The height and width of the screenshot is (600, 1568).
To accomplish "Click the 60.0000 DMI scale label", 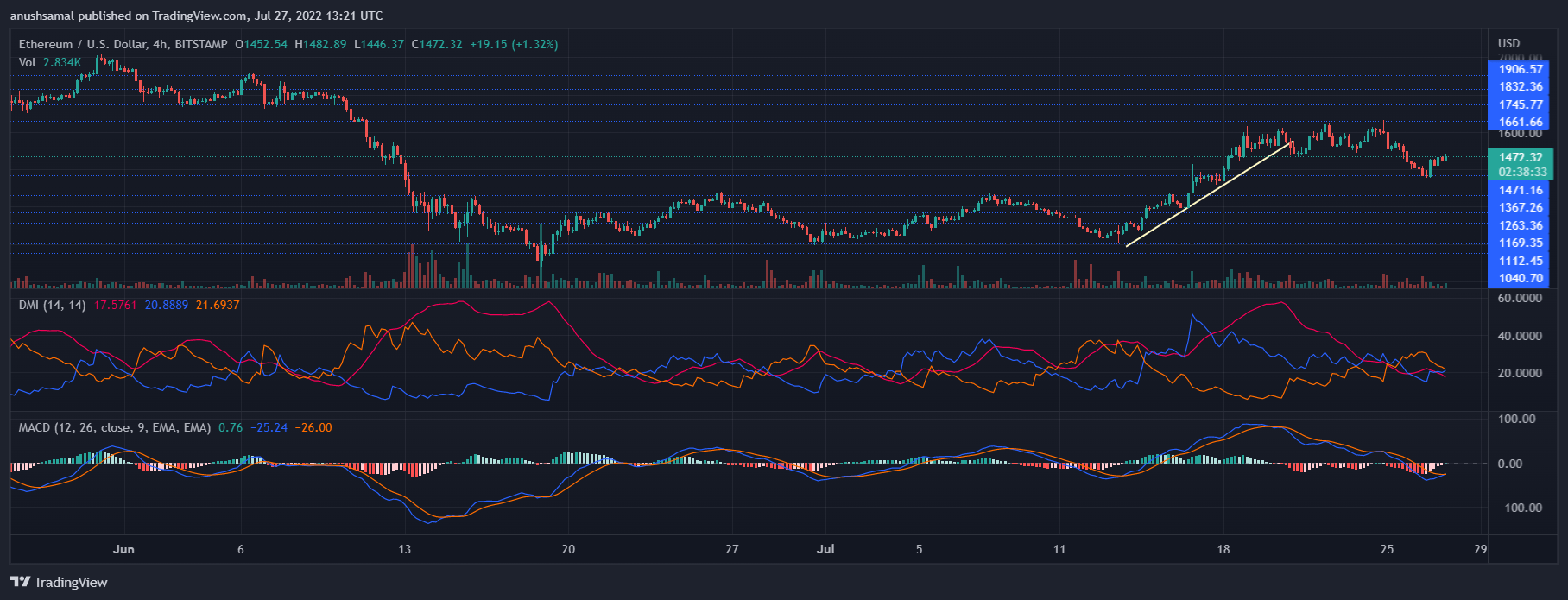I will pos(1520,298).
